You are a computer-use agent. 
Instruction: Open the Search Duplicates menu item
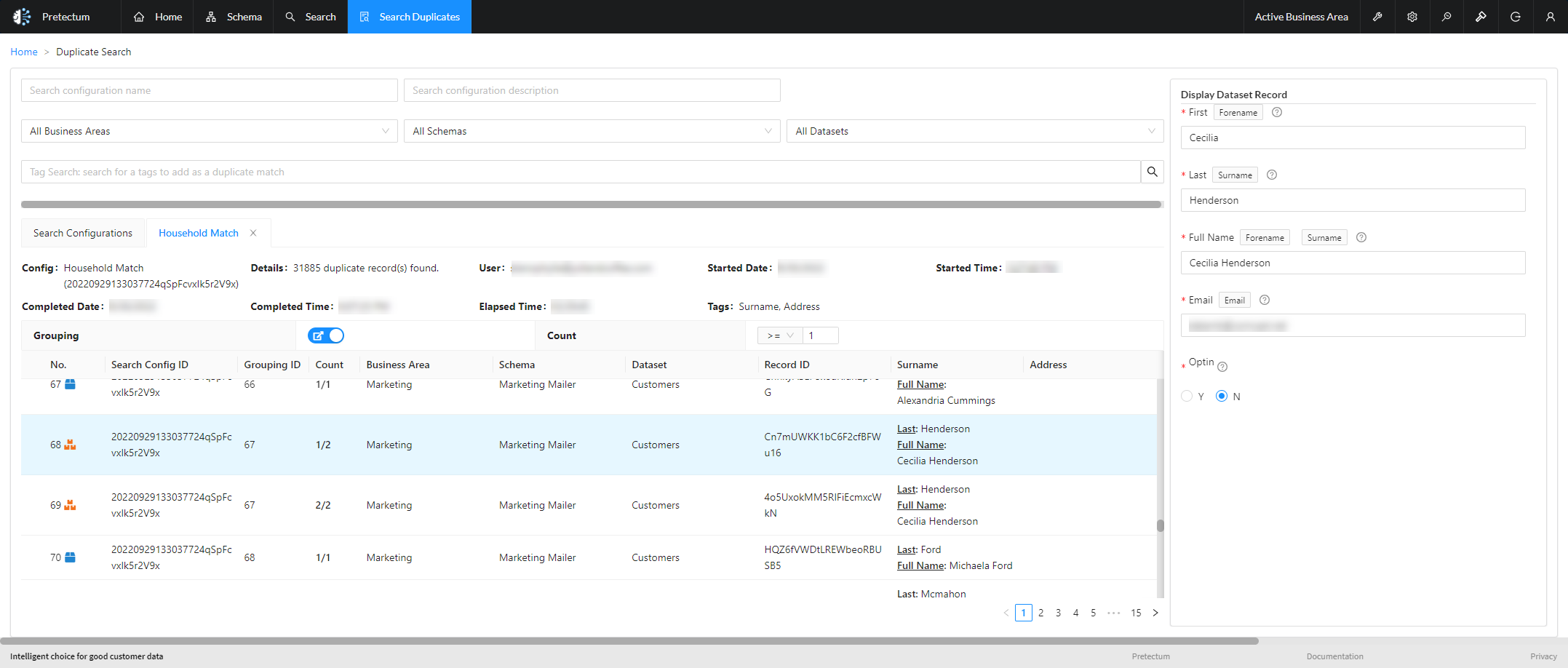(410, 17)
